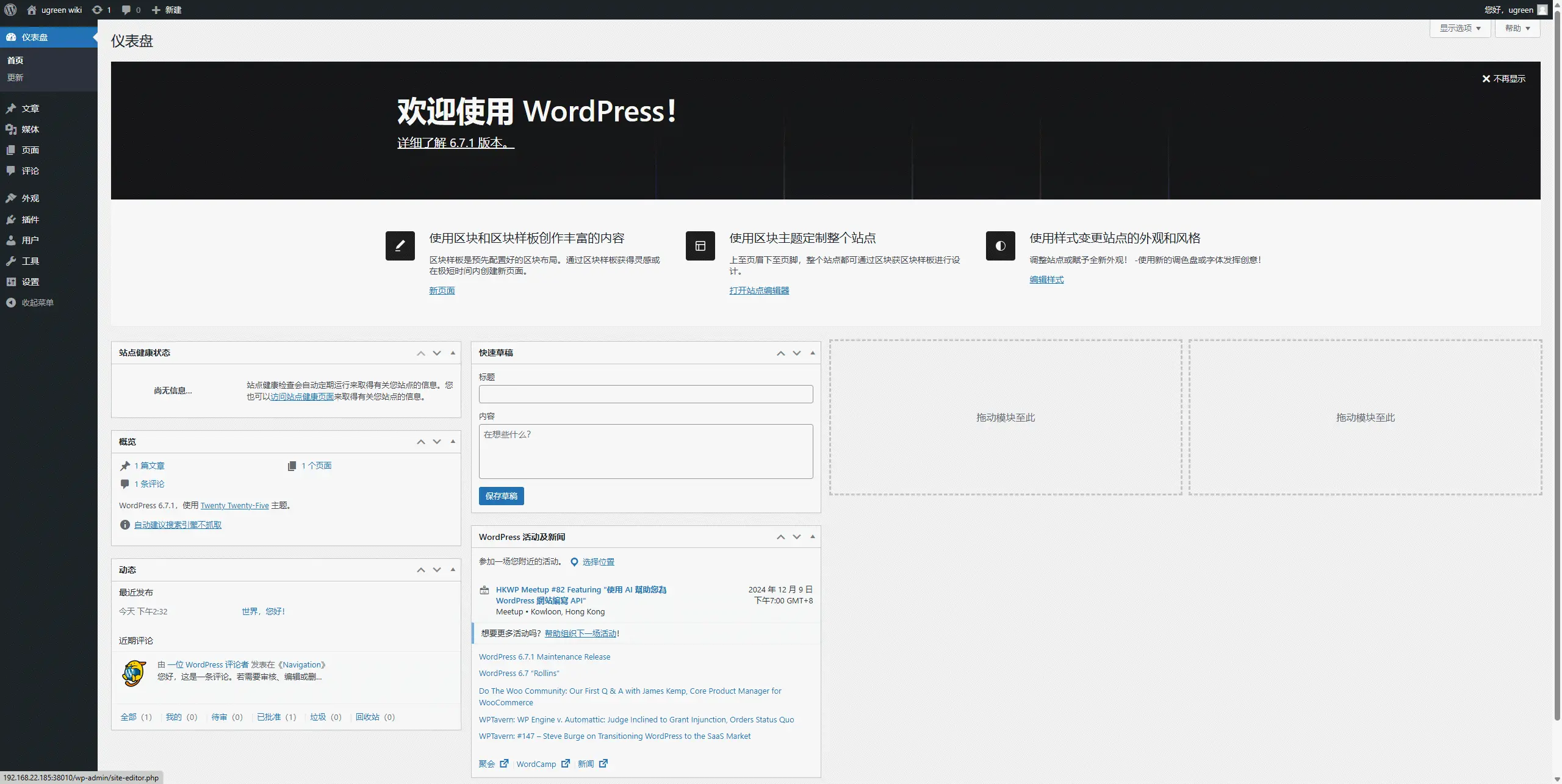The image size is (1562, 784).
Task: Open the 新建 menu in the admin bar
Action: 167,10
